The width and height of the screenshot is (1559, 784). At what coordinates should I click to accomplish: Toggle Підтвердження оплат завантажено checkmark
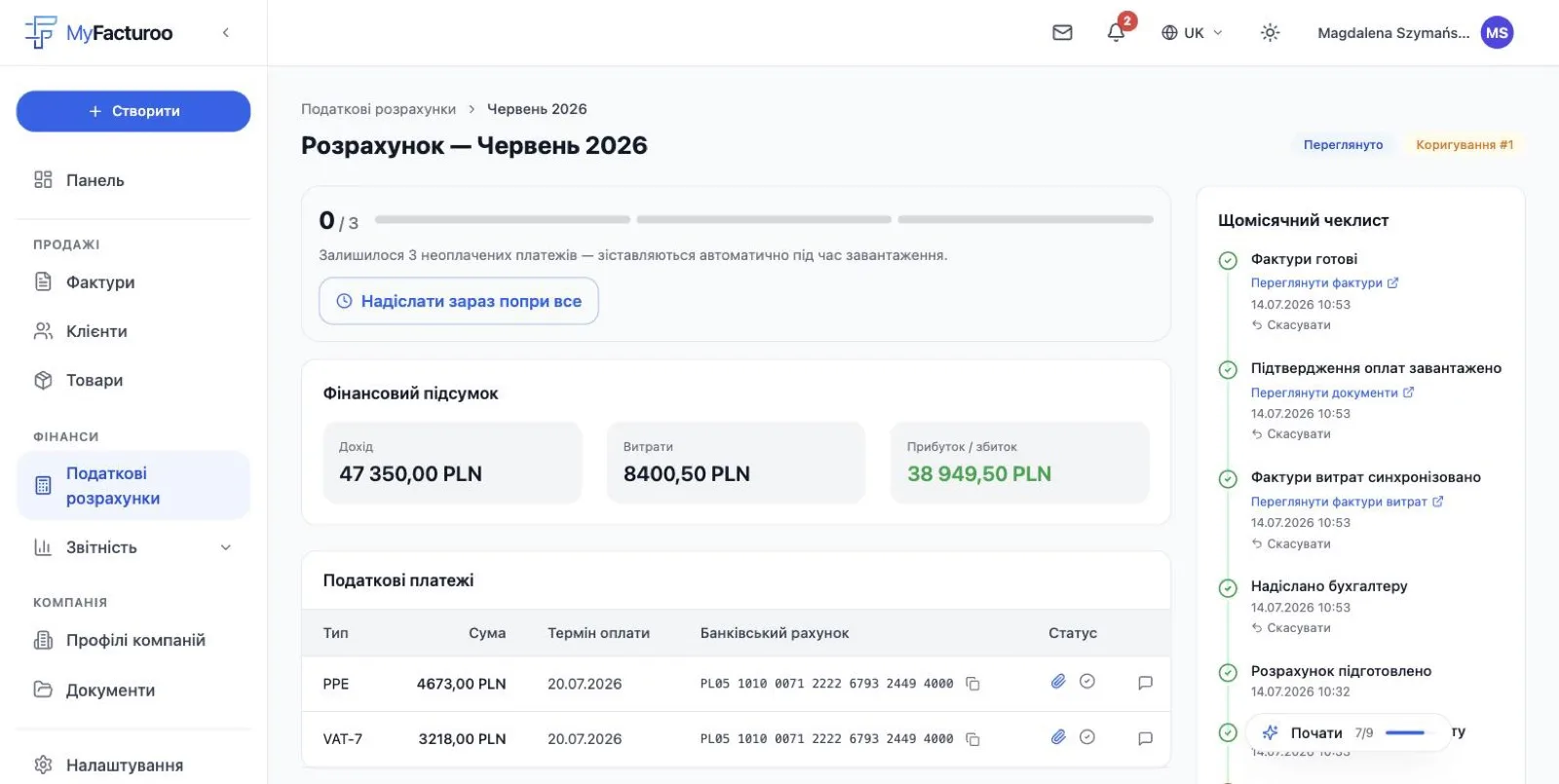pos(1228,369)
